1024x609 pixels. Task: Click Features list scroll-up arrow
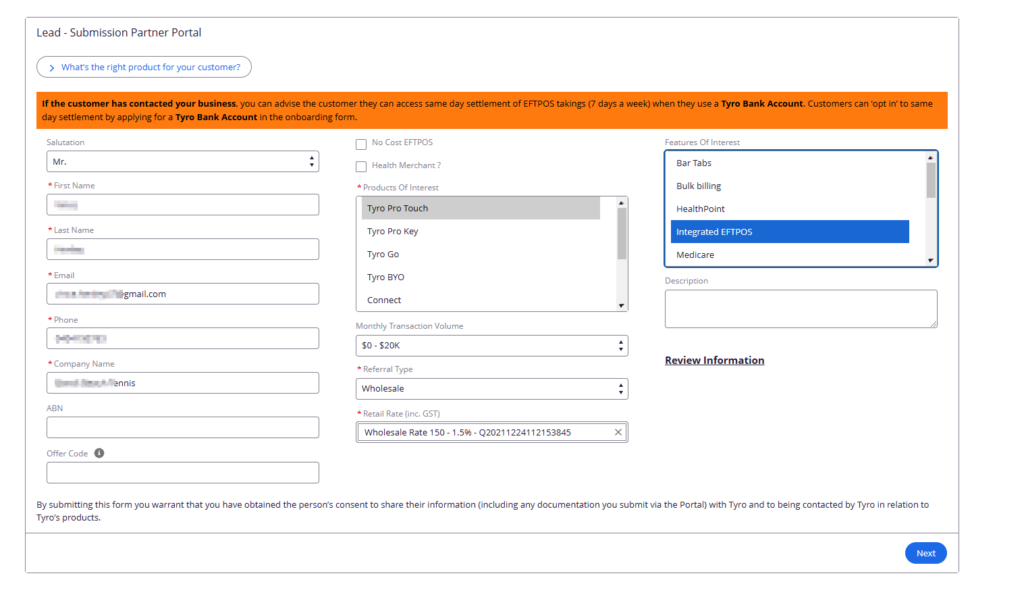tap(931, 158)
